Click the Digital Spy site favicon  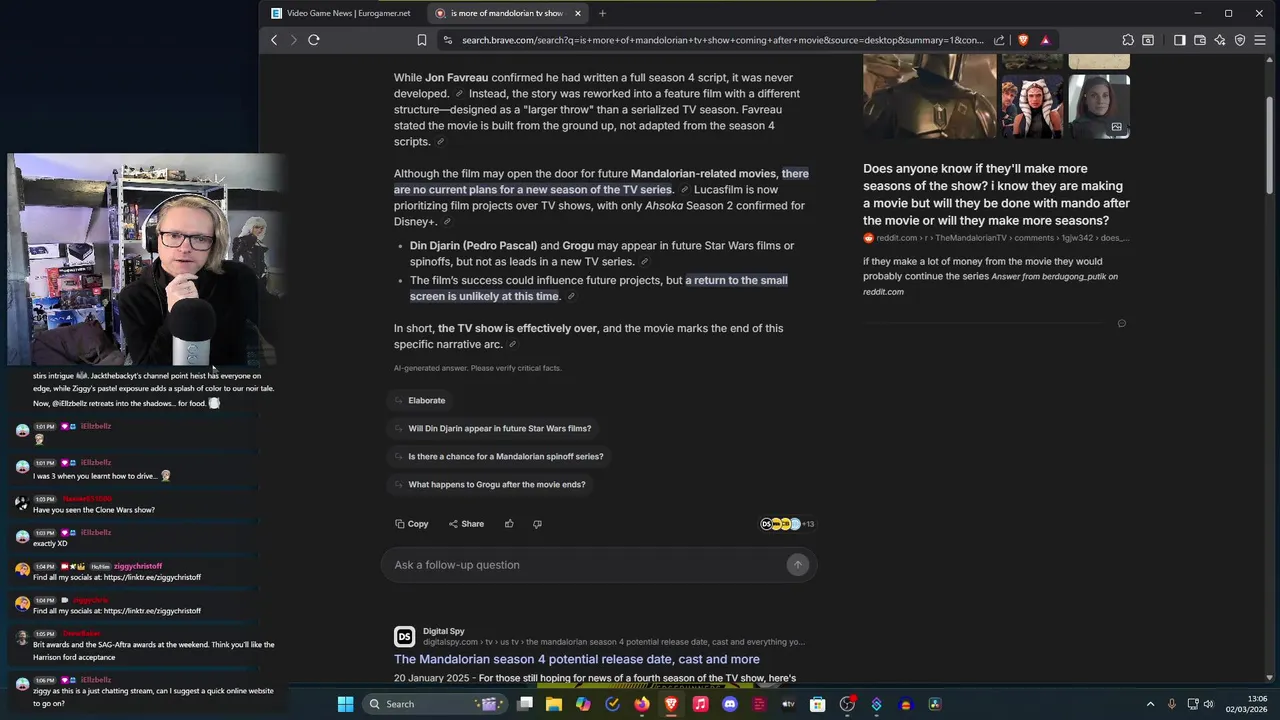click(x=404, y=636)
